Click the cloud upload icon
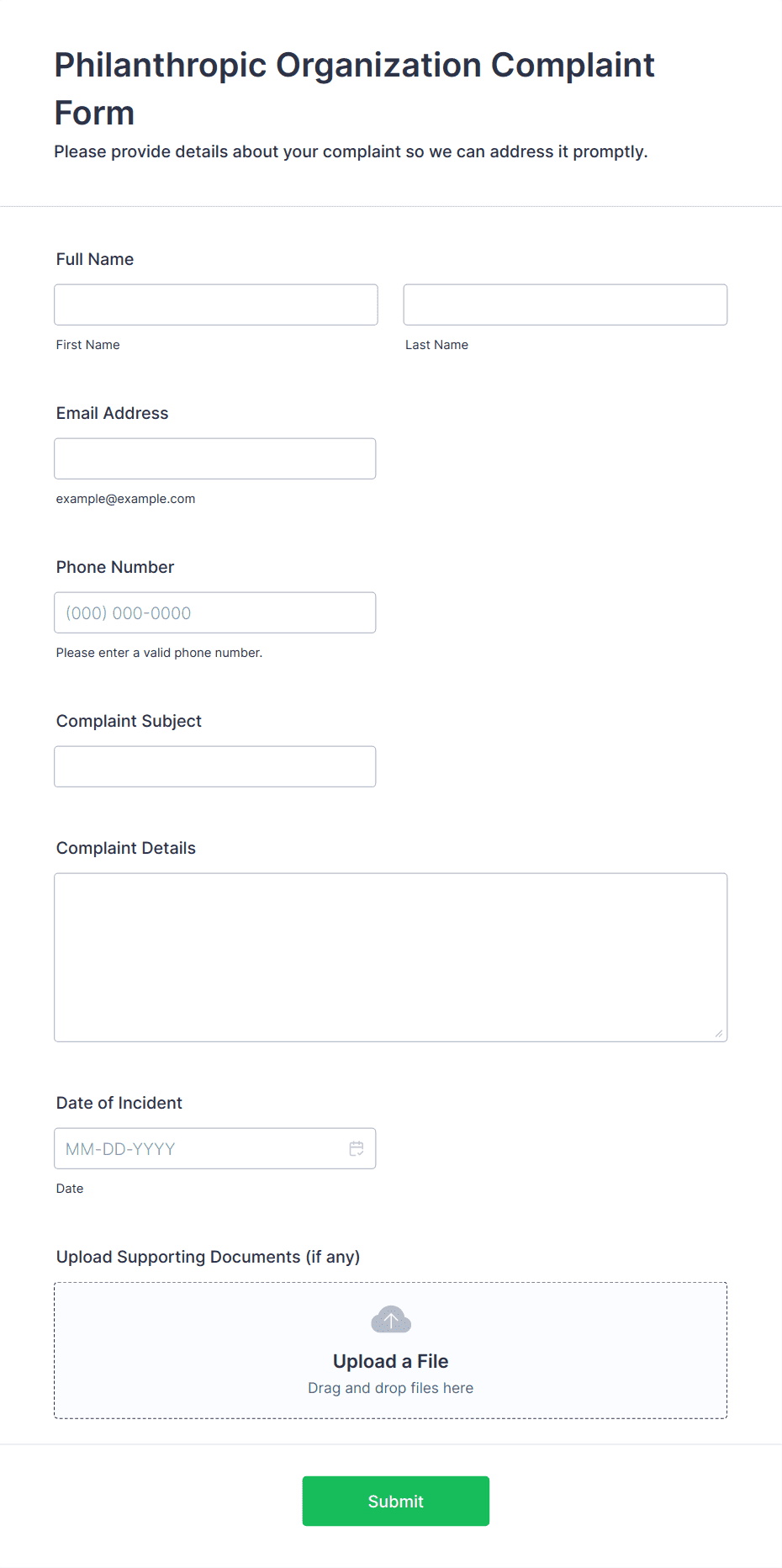The width and height of the screenshot is (782, 1568). point(391,1319)
